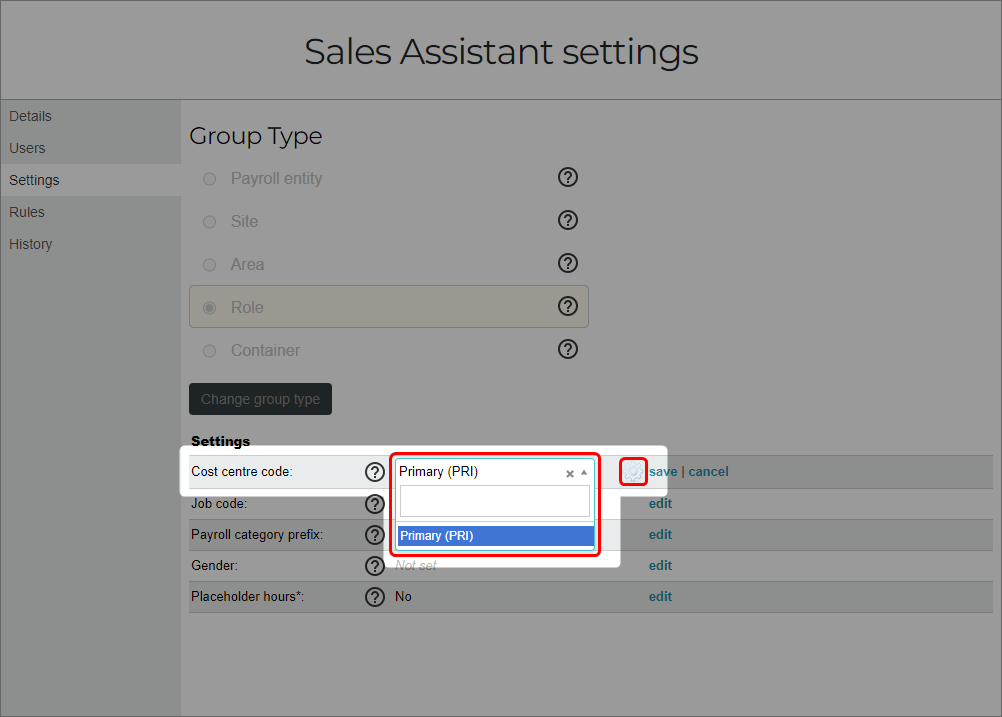
Task: Open the cost centre code combo box
Action: pos(480,471)
